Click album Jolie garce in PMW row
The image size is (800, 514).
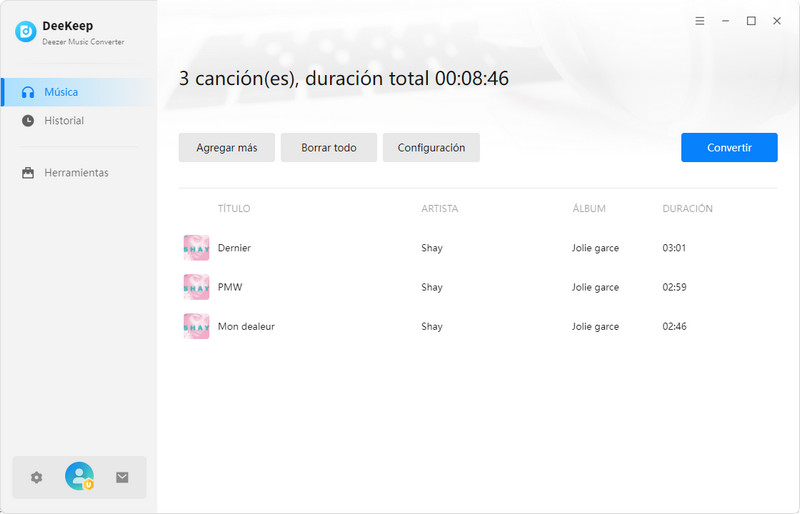pos(595,287)
